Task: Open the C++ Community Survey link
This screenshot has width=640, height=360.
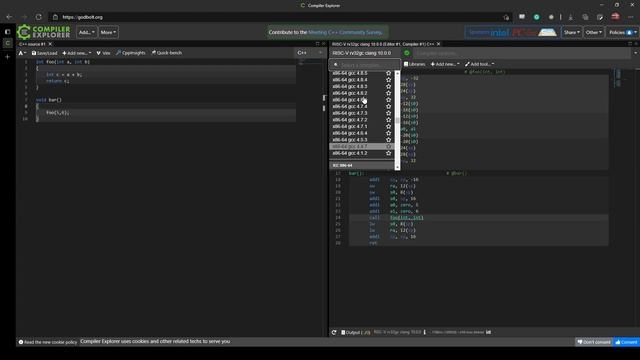Action: (345, 32)
